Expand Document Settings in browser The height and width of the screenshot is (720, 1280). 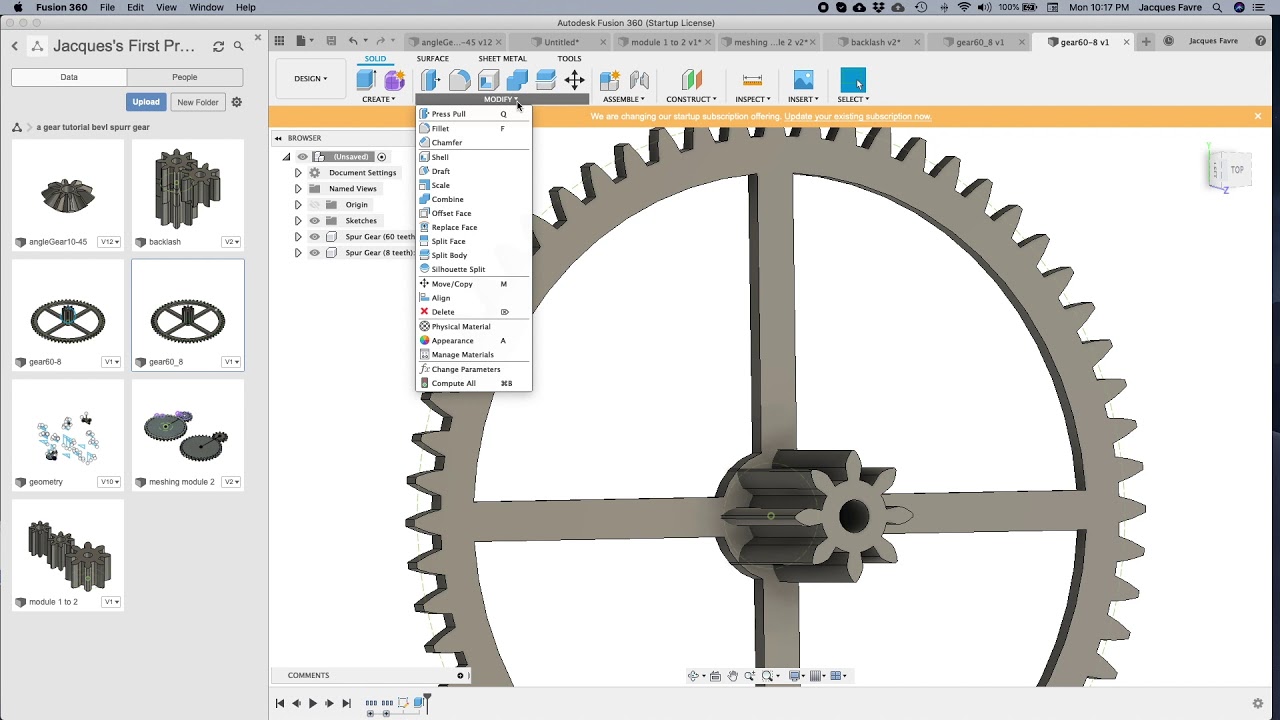pos(297,173)
